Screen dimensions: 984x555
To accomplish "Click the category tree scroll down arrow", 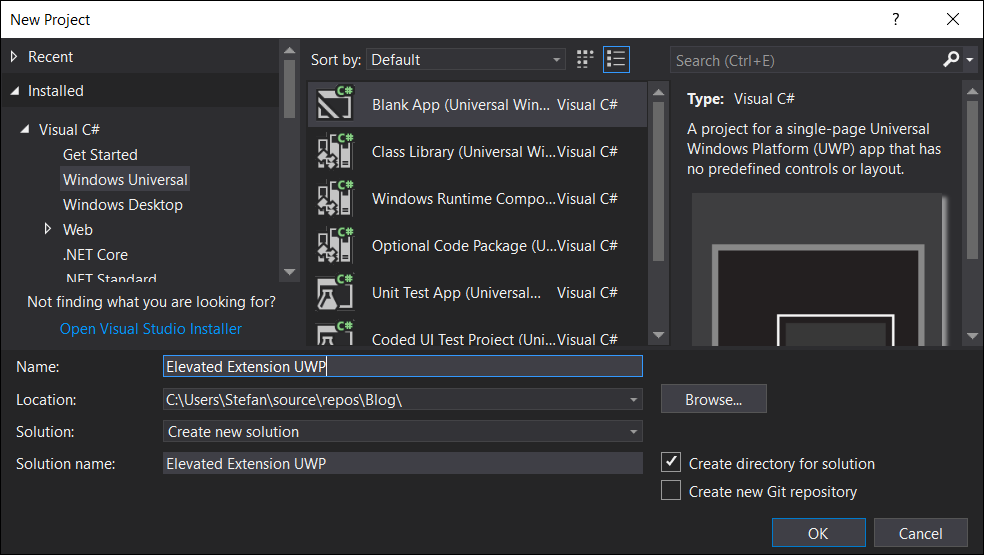I will pos(289,272).
